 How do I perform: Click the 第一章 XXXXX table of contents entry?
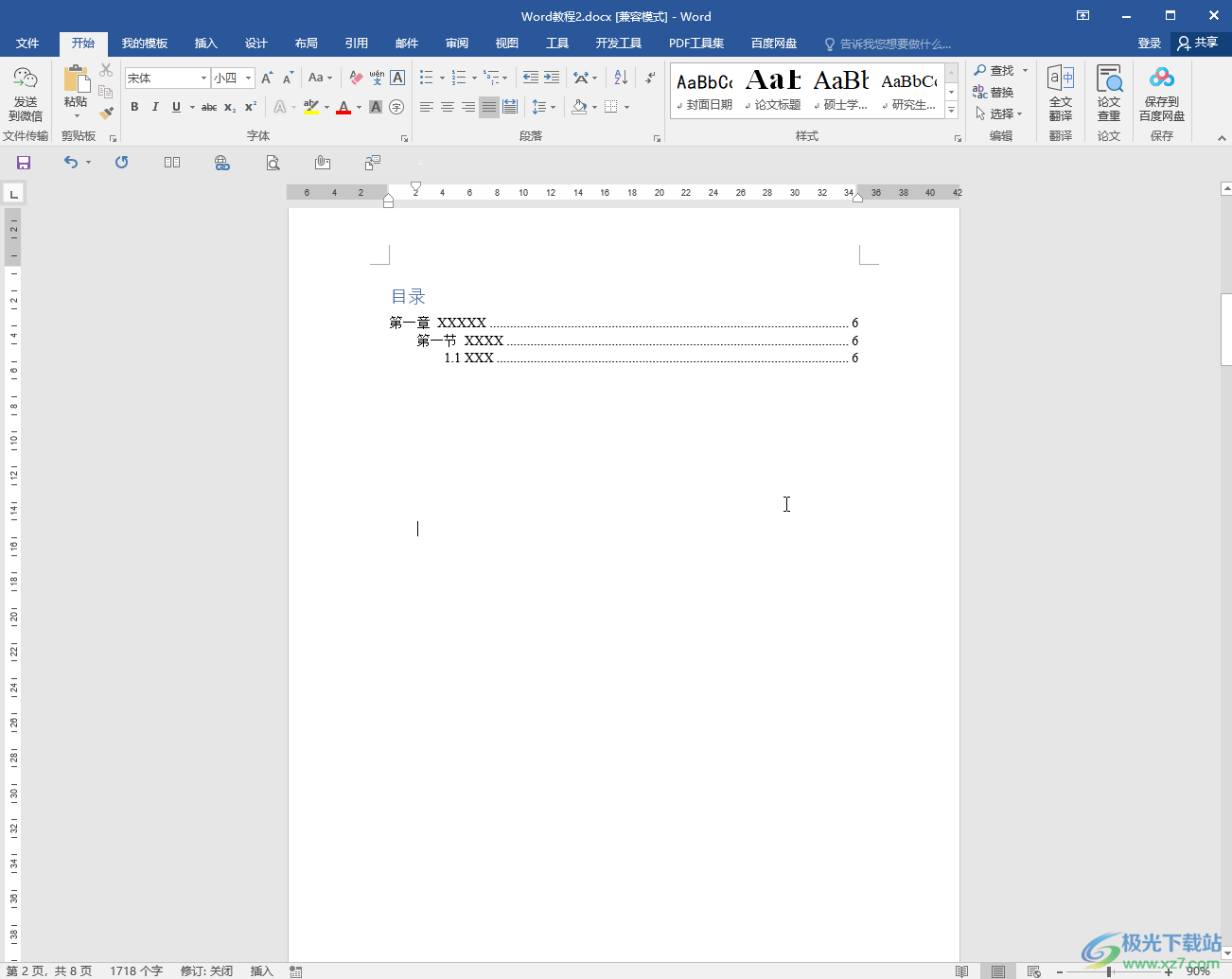tap(625, 323)
